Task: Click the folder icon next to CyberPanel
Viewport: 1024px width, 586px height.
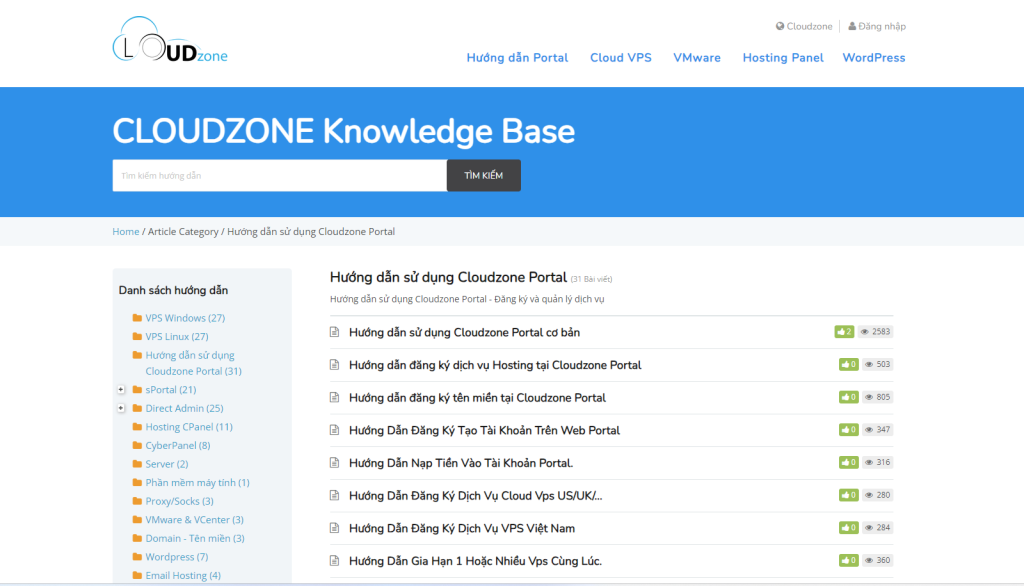Action: pyautogui.click(x=137, y=446)
